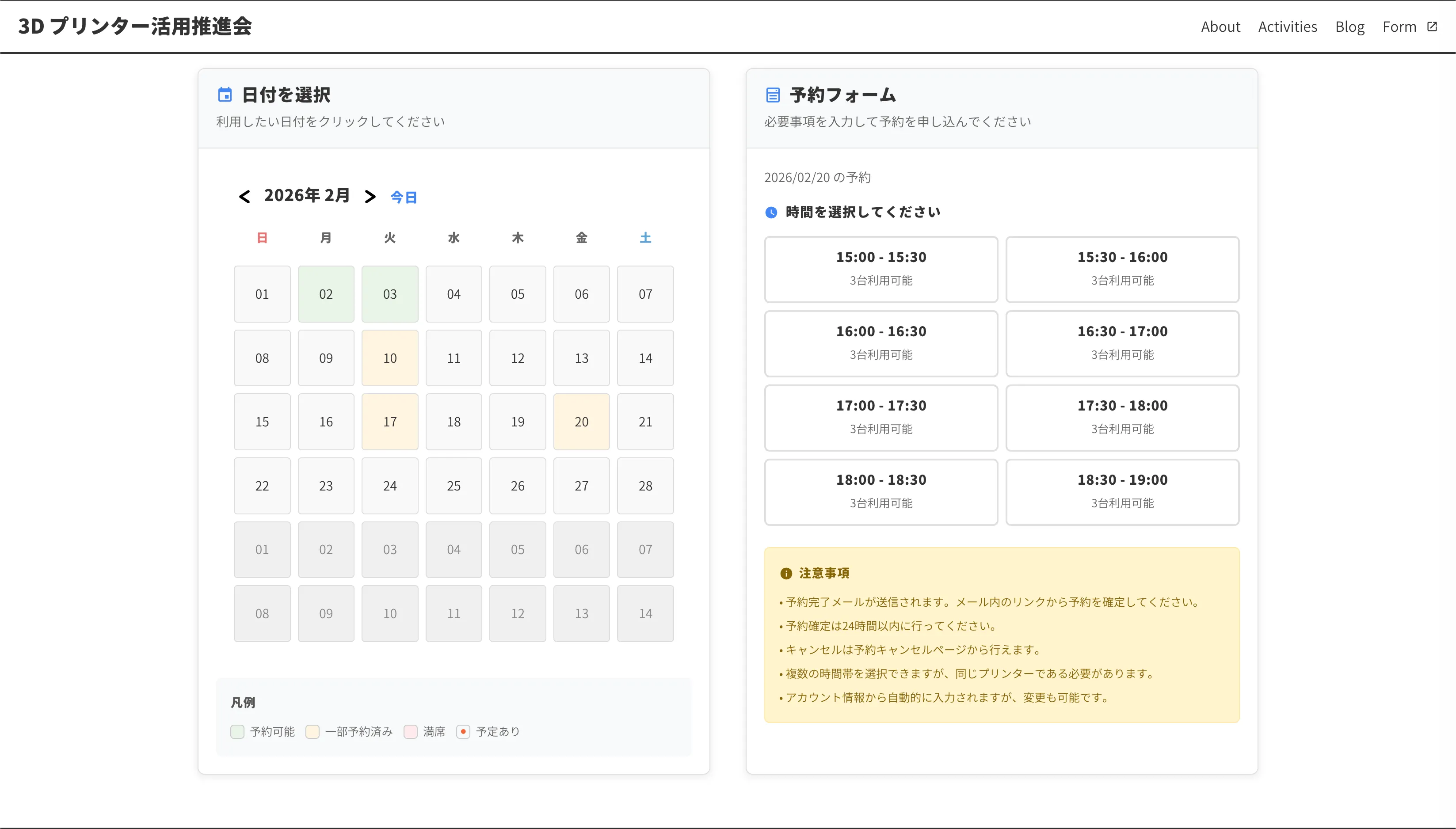Select calendar date 19
The height and width of the screenshot is (829, 1456).
(518, 422)
